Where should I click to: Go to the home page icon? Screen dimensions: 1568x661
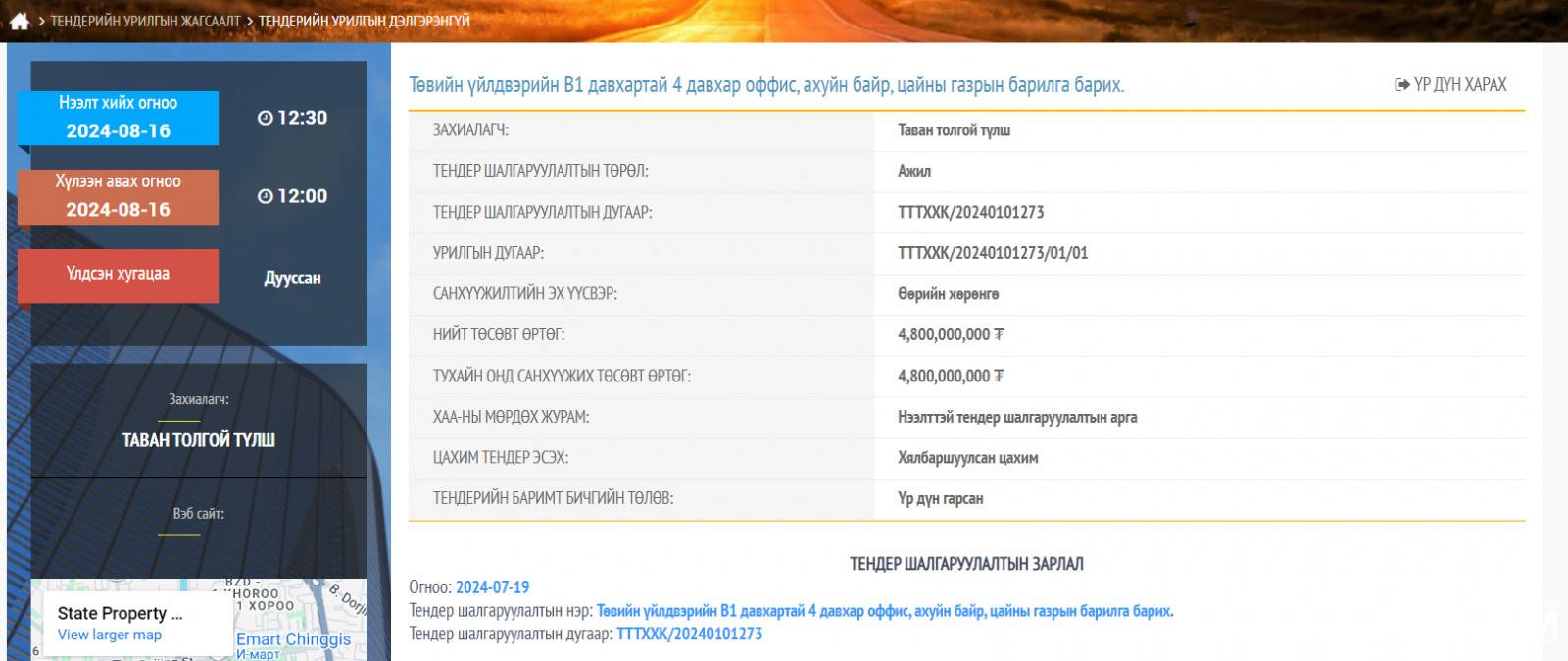point(20,21)
